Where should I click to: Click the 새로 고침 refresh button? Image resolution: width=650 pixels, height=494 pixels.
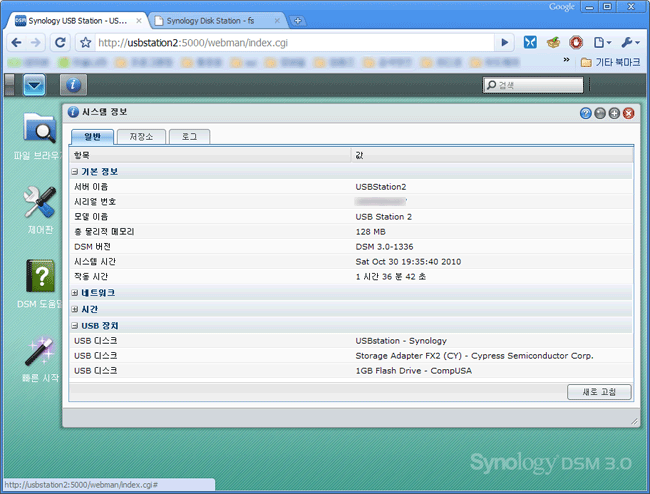click(599, 392)
